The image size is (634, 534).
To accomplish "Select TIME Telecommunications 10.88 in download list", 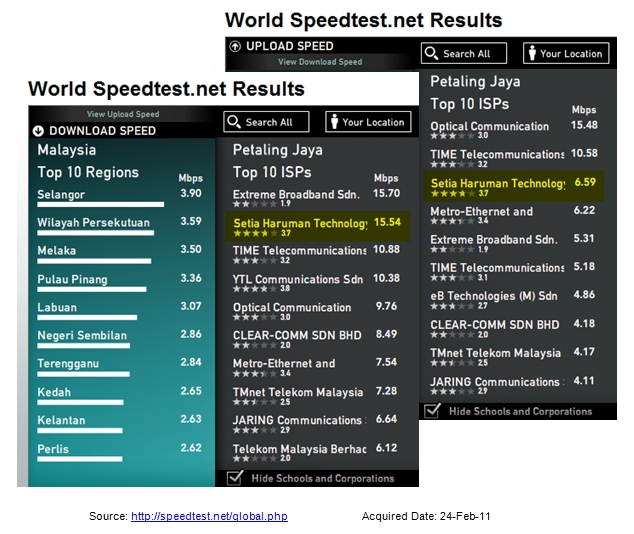I will click(x=317, y=254).
